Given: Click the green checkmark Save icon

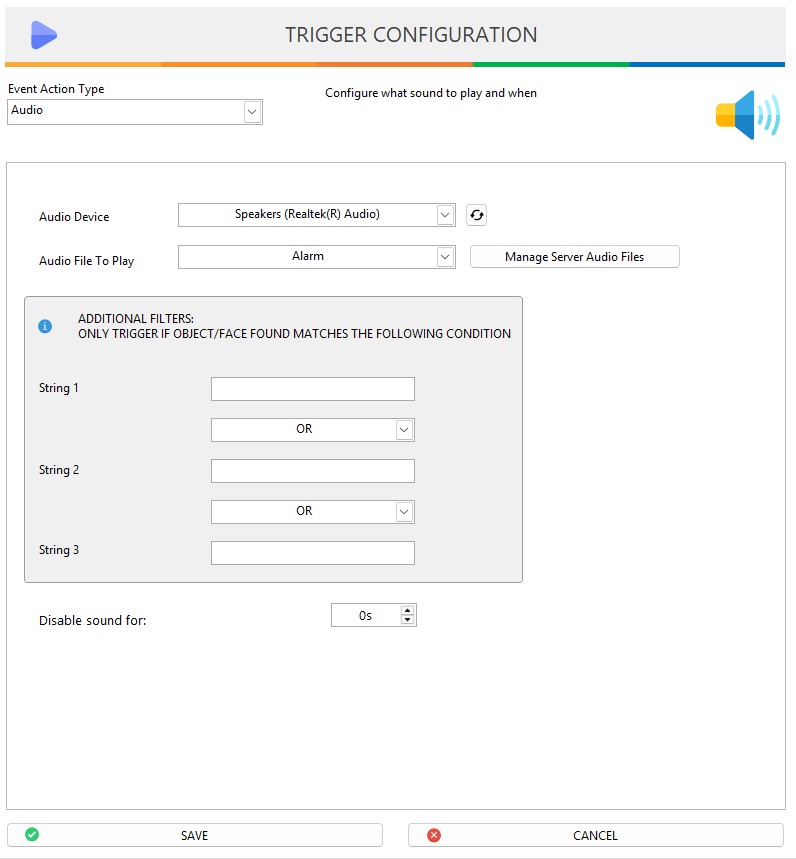Looking at the screenshot, I should pos(32,834).
